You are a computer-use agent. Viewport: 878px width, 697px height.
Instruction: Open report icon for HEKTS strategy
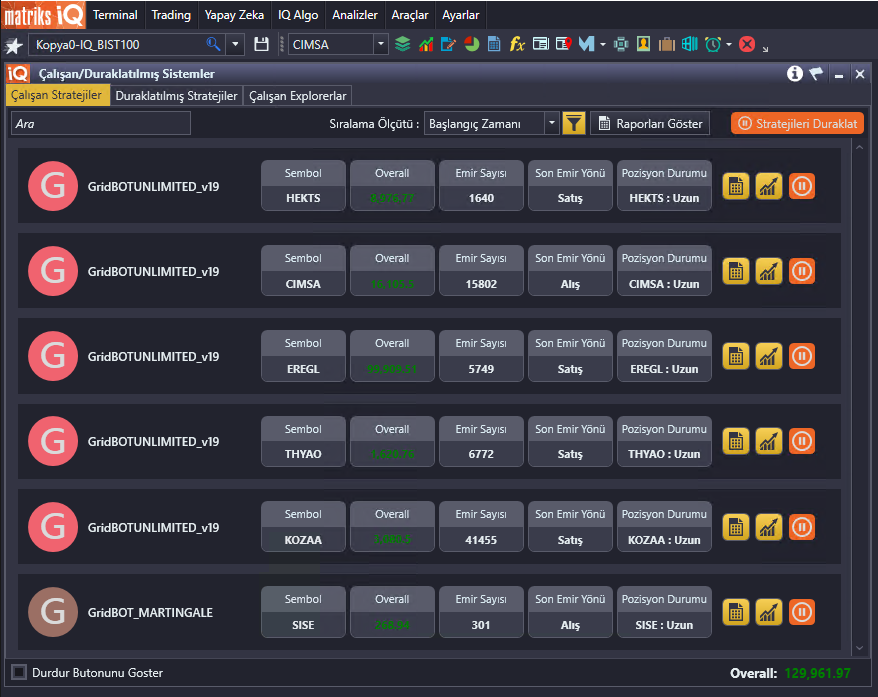[x=736, y=186]
